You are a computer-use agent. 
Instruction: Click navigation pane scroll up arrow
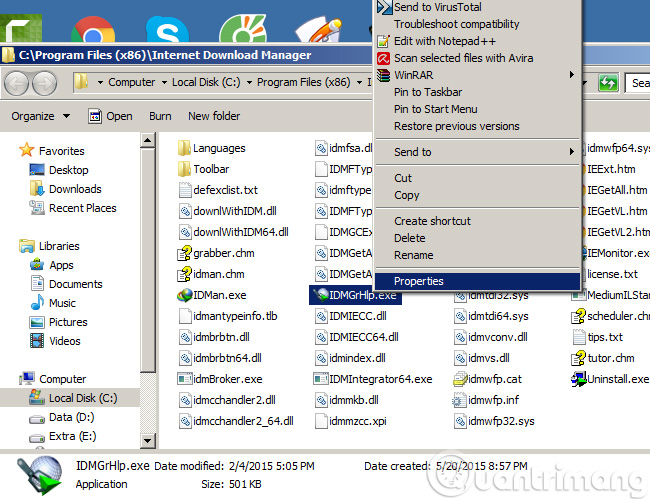pyautogui.click(x=148, y=140)
